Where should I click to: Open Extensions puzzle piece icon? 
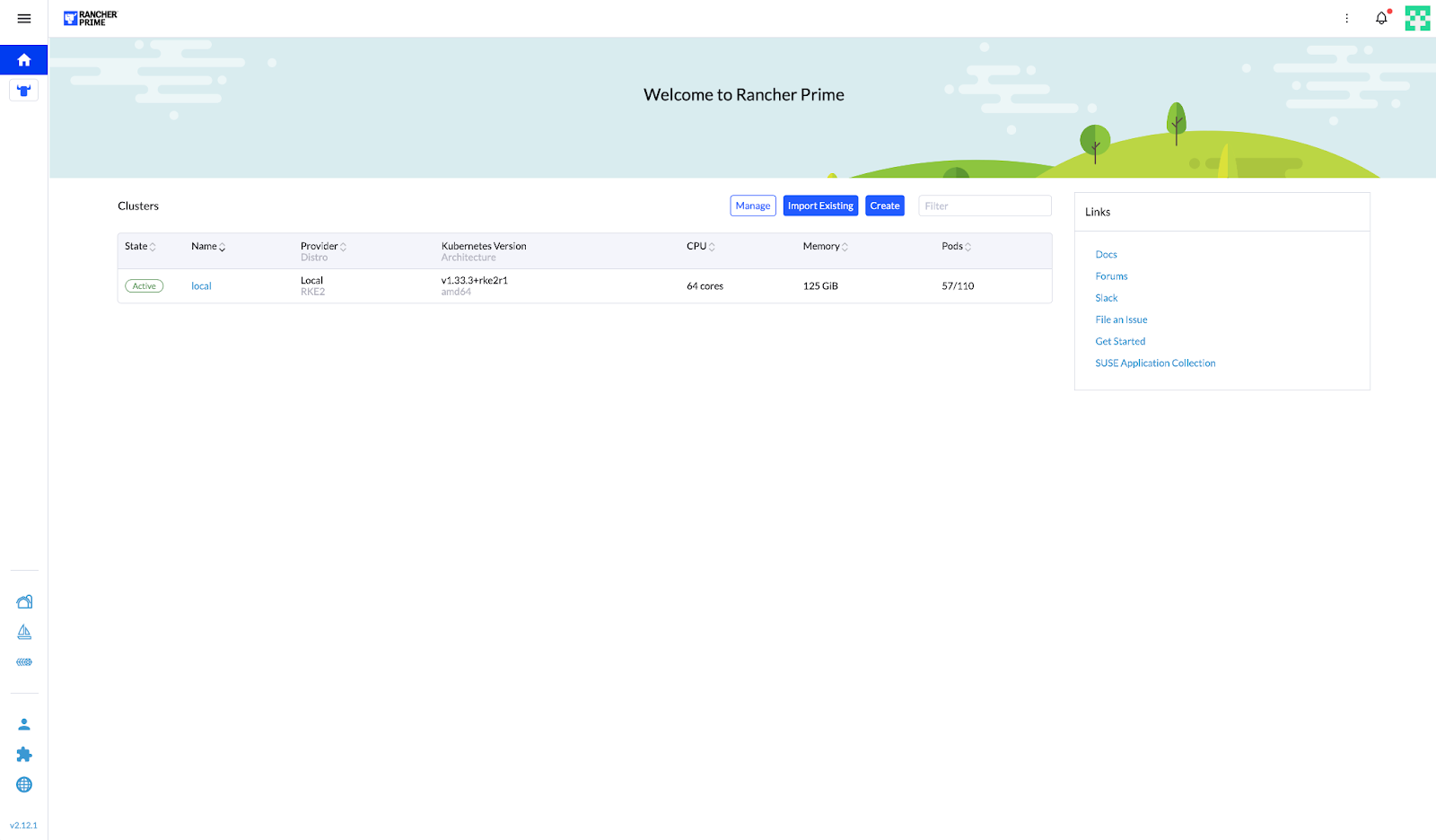(x=24, y=755)
